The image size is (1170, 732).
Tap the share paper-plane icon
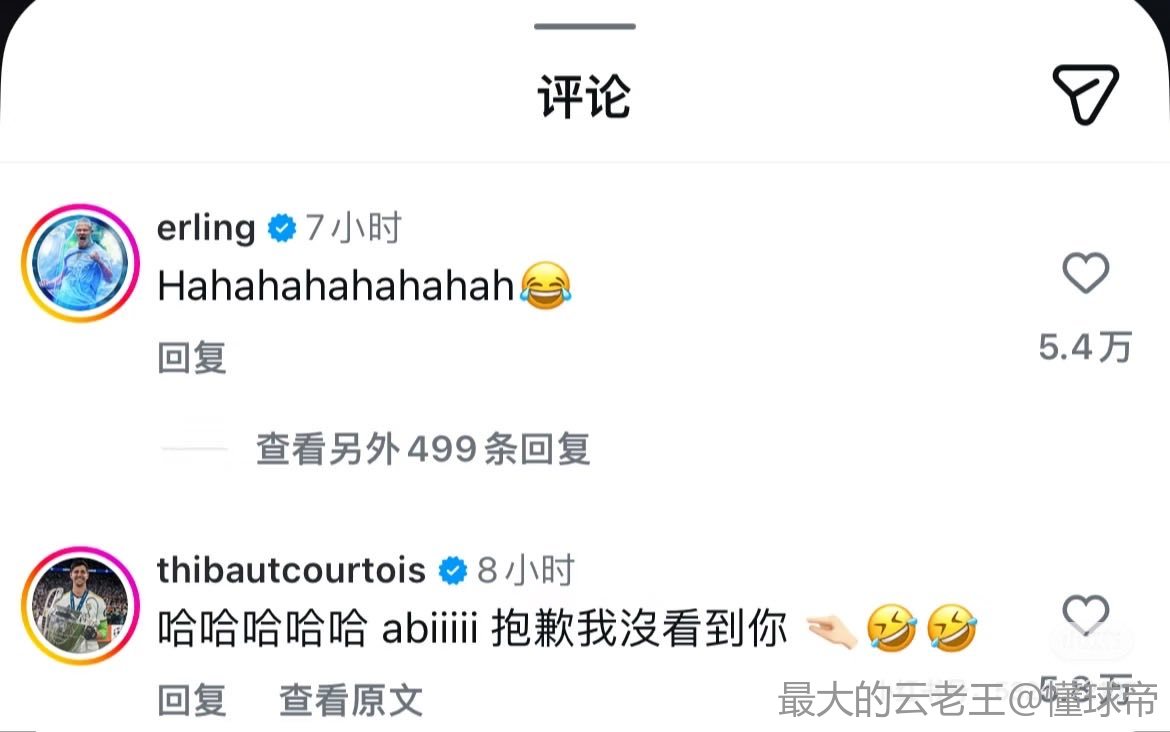click(1086, 95)
